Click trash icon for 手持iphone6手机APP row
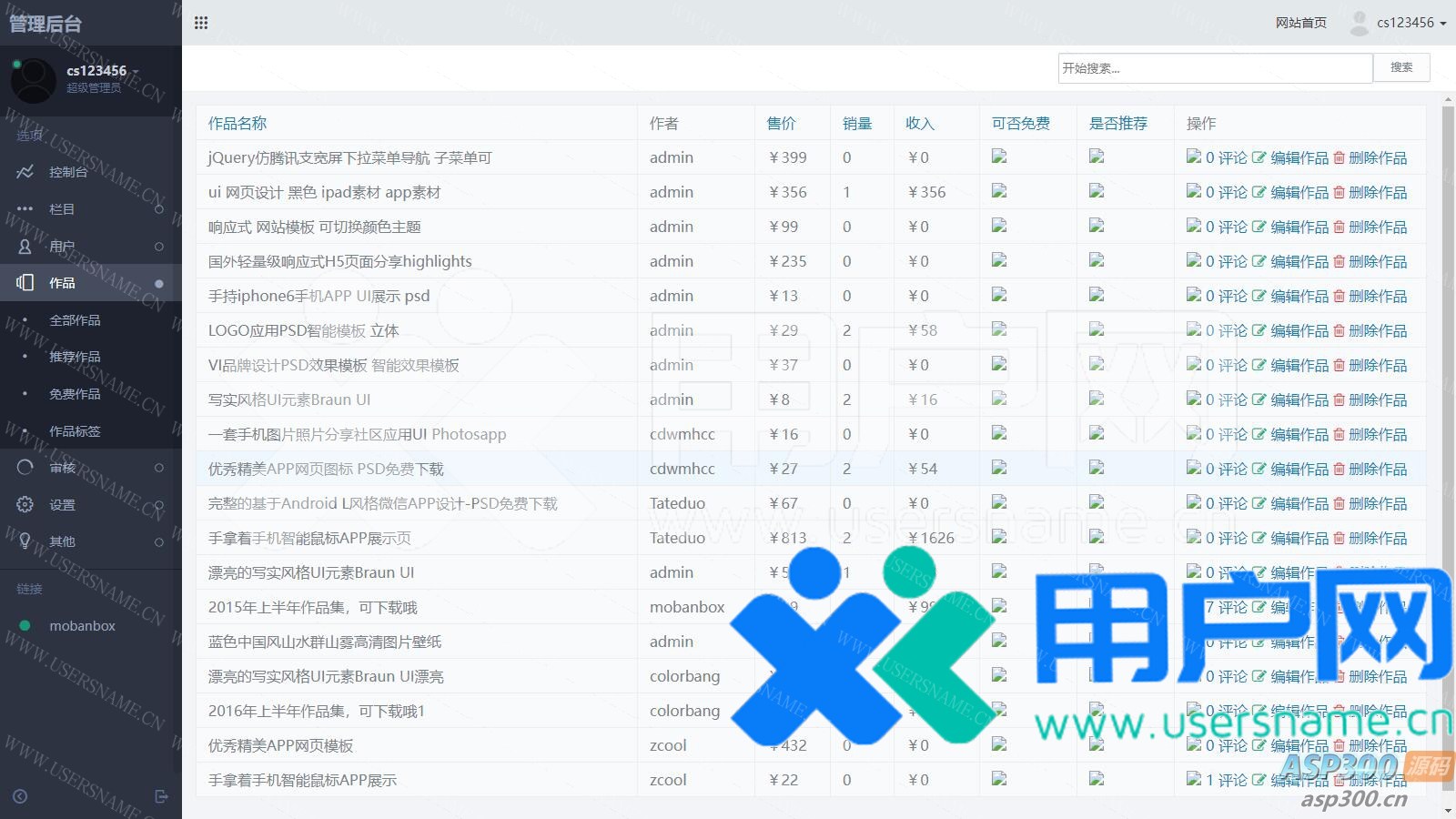This screenshot has width=1456, height=819. (1339, 296)
